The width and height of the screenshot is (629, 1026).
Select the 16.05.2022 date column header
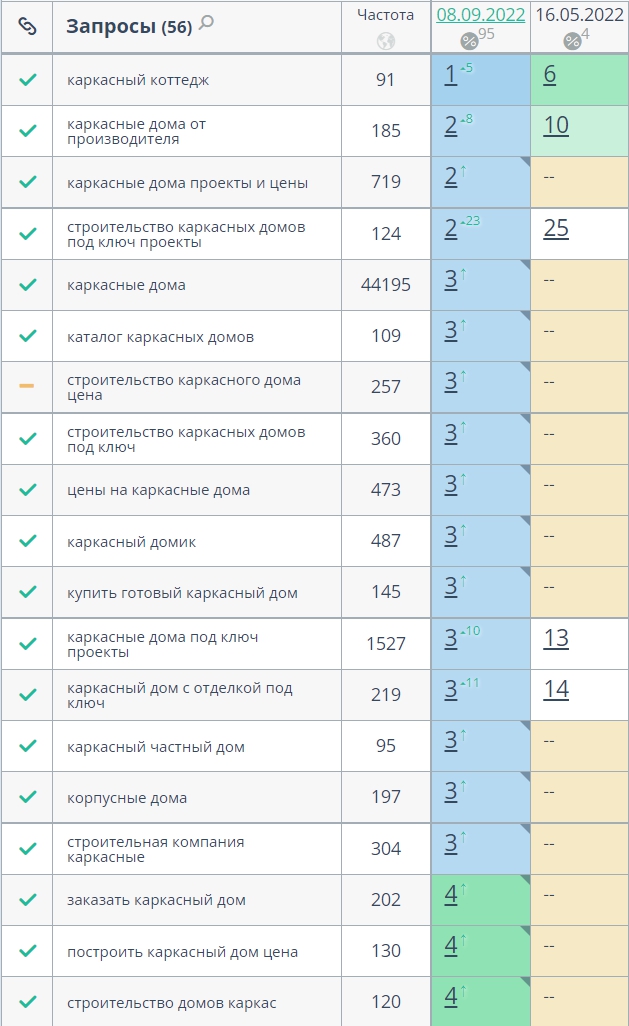(x=579, y=15)
